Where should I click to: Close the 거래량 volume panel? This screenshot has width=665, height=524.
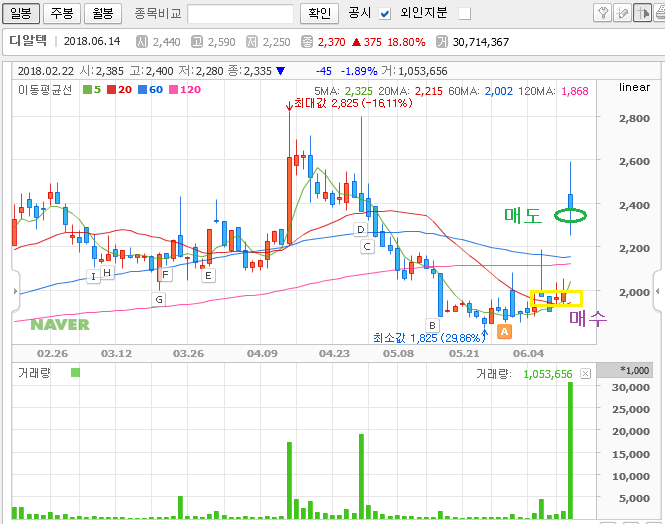click(585, 373)
